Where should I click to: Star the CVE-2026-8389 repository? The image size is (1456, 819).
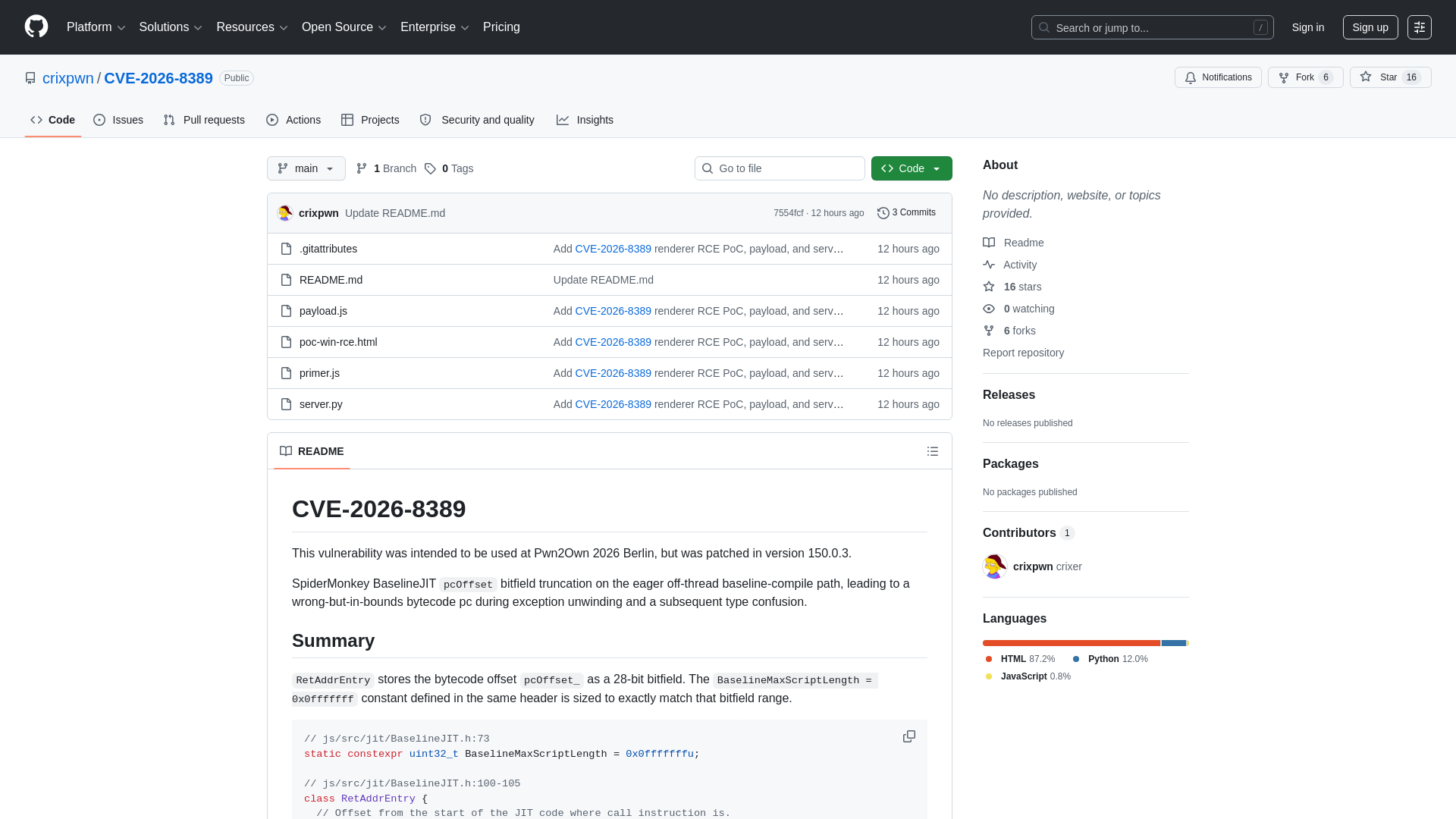(1390, 77)
